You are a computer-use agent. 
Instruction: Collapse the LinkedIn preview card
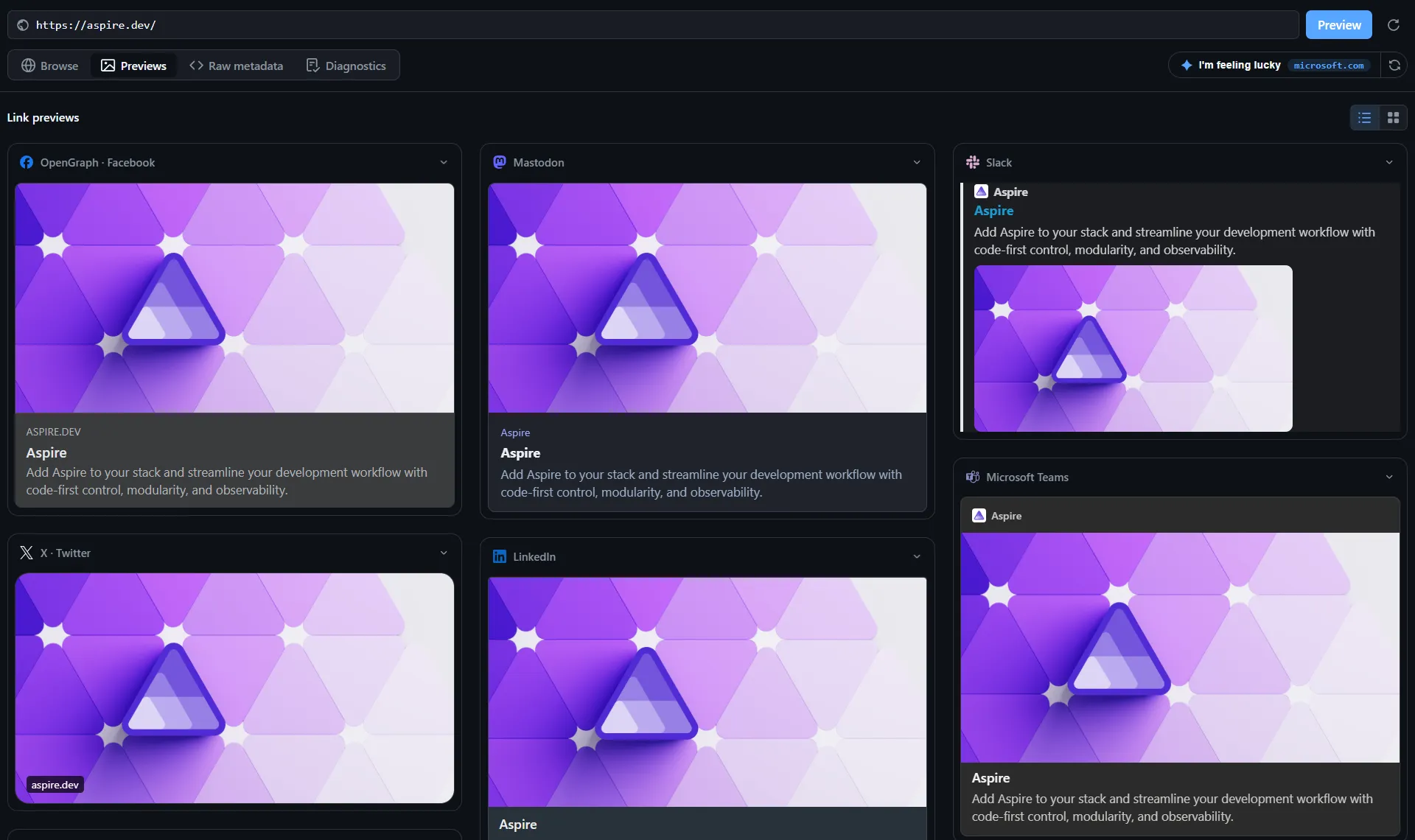917,556
